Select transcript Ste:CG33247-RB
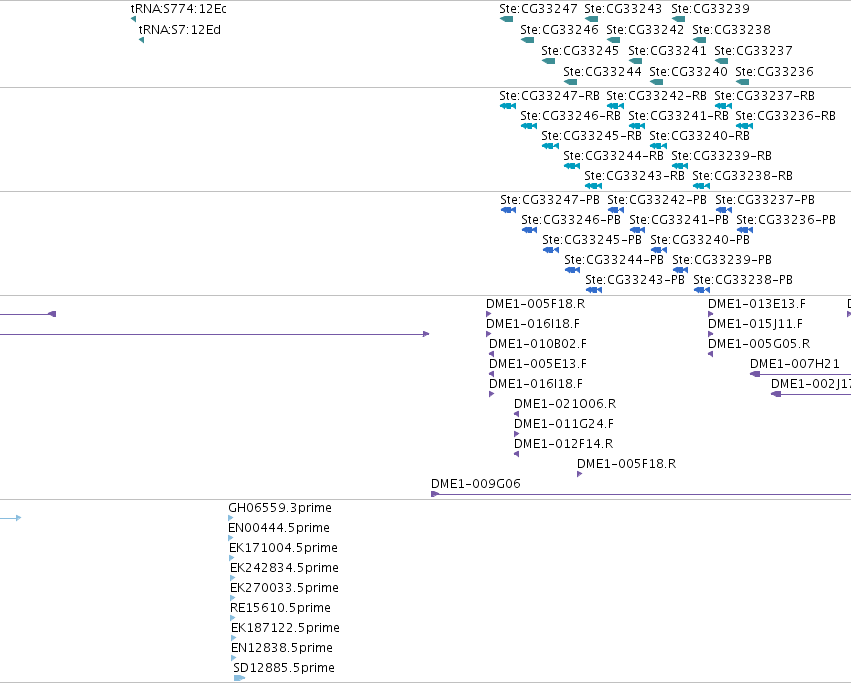 coord(549,96)
